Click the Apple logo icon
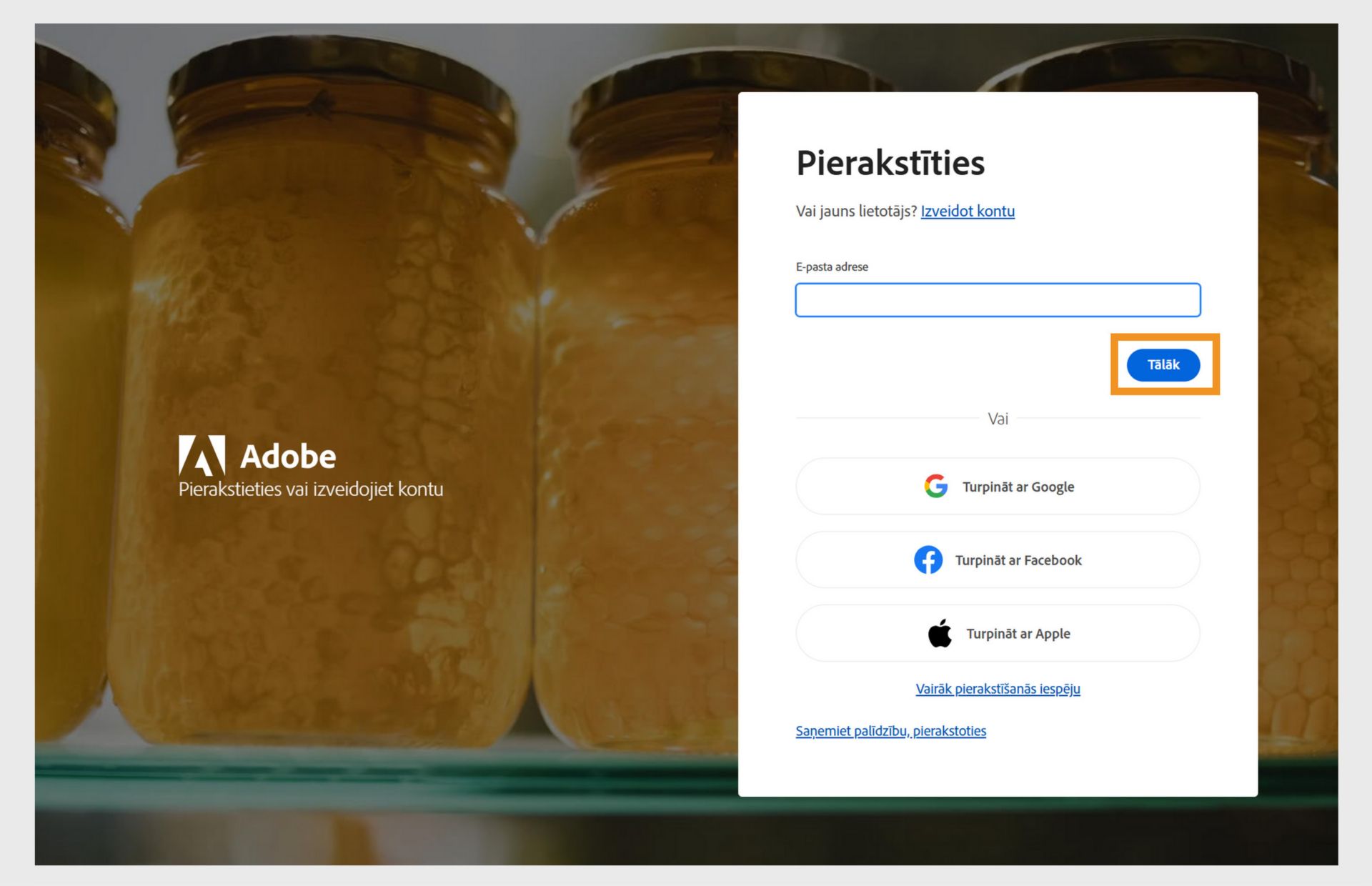 pyautogui.click(x=940, y=633)
